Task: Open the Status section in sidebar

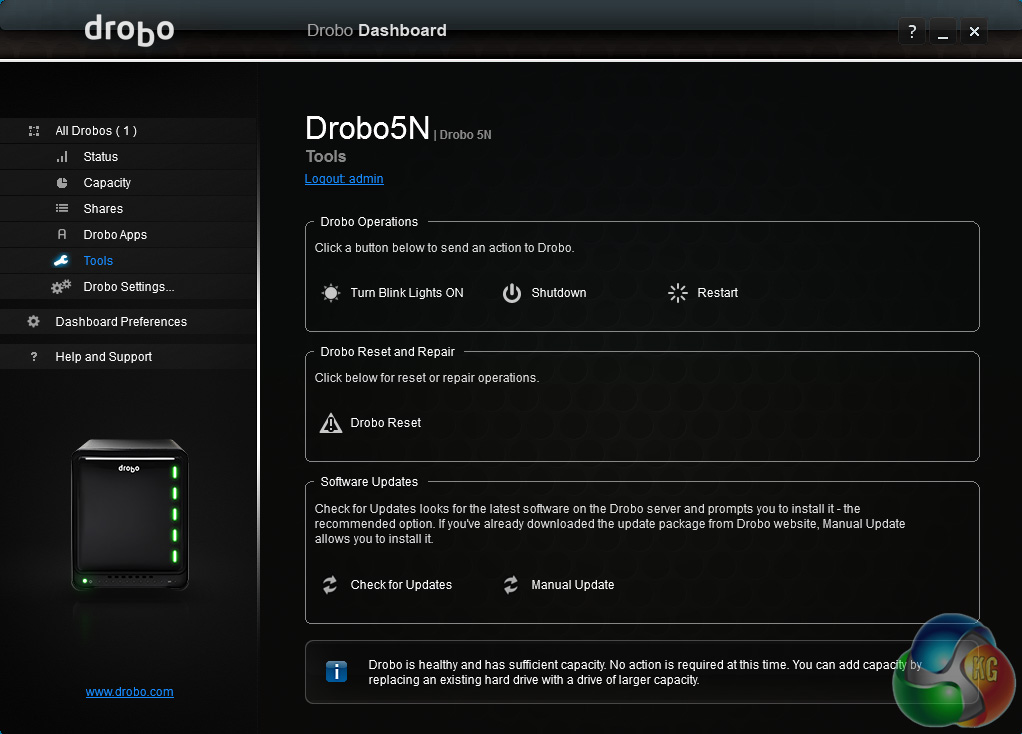Action: [100, 157]
